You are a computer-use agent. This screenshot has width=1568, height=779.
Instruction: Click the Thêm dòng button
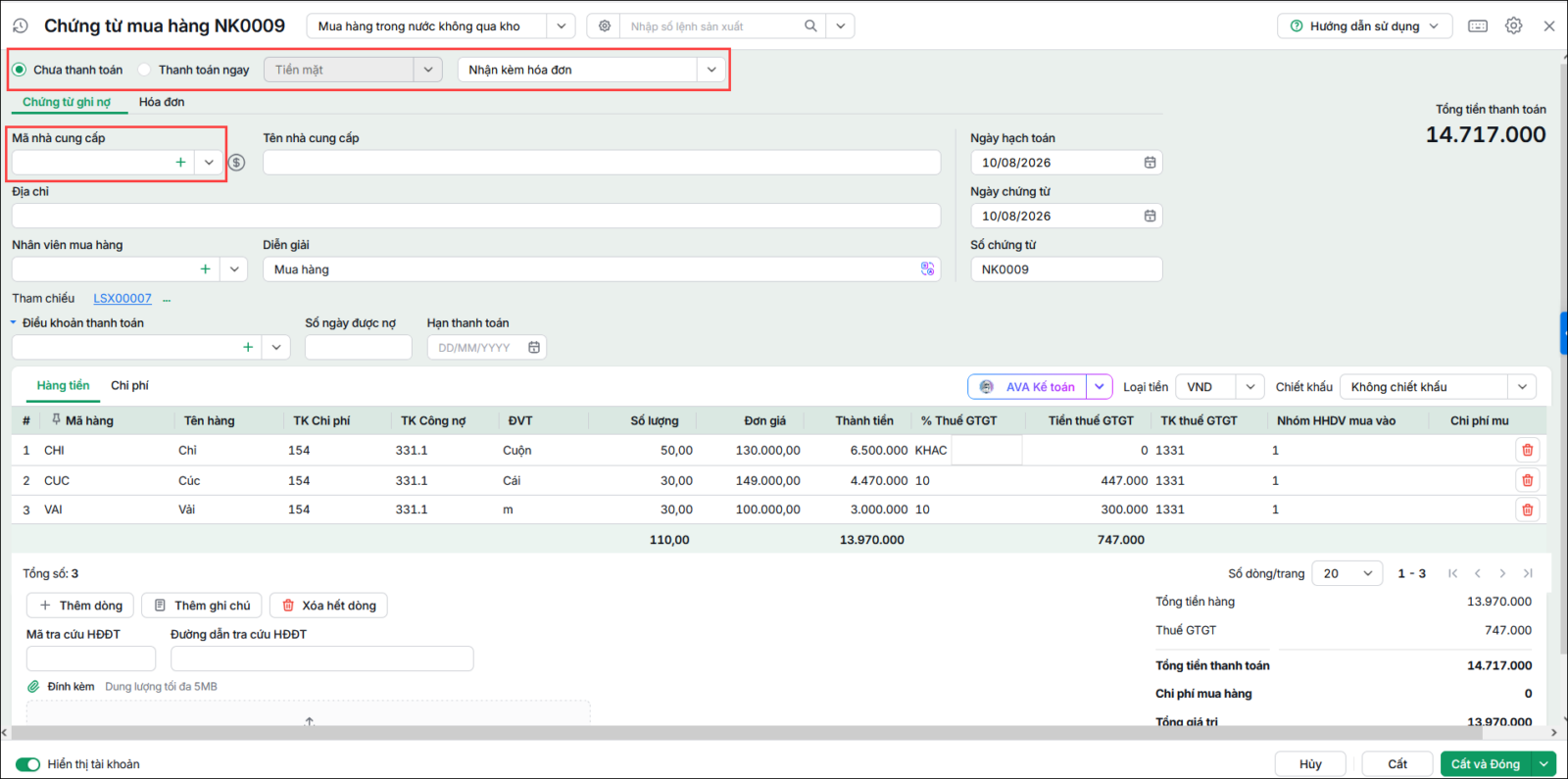(x=81, y=606)
